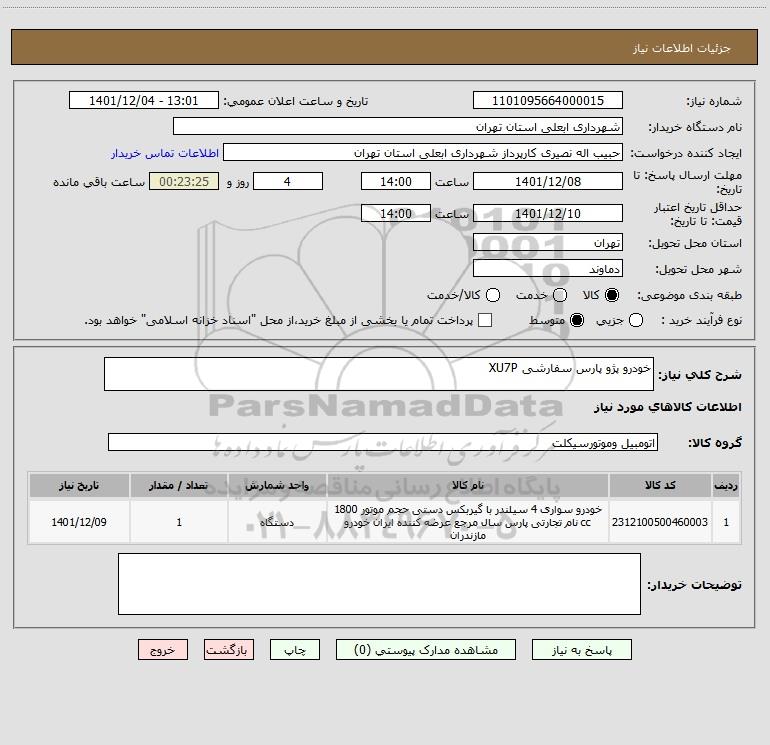Click the چاپ print button

(x=295, y=650)
